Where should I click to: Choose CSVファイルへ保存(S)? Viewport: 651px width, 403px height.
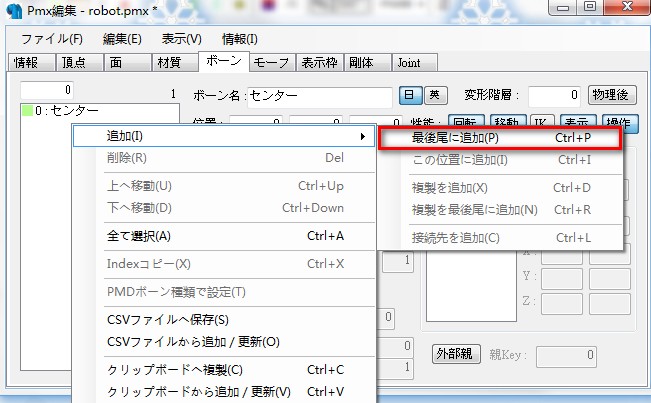pos(224,320)
